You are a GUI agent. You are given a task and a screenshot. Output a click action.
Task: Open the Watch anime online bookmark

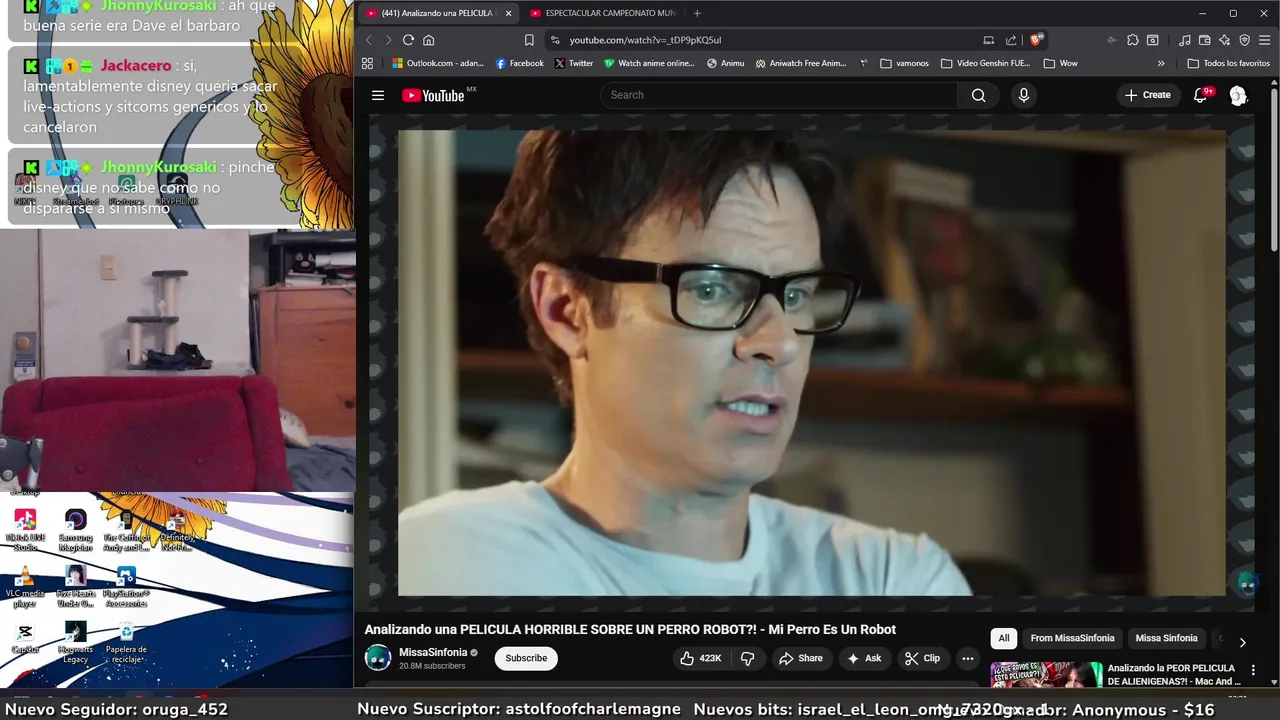tap(649, 63)
